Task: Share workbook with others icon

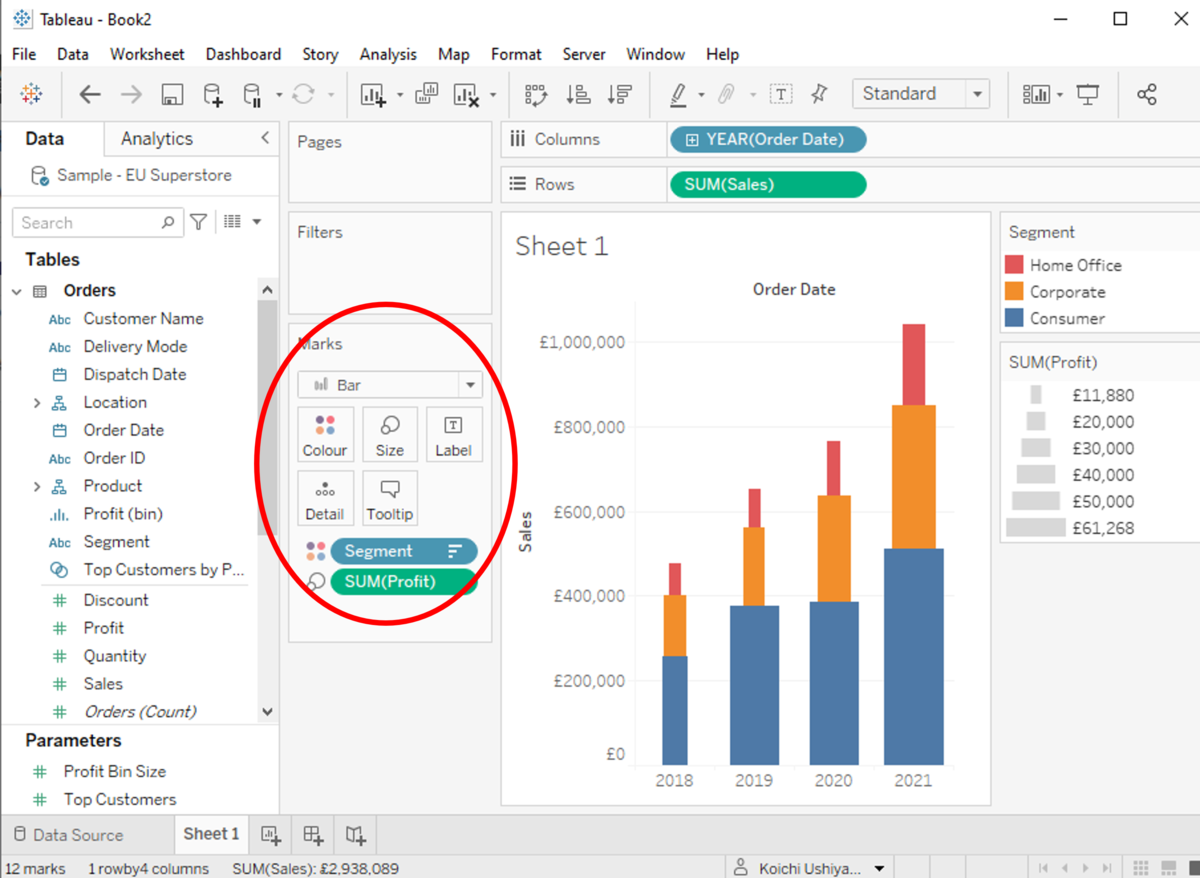Action: (x=1147, y=95)
